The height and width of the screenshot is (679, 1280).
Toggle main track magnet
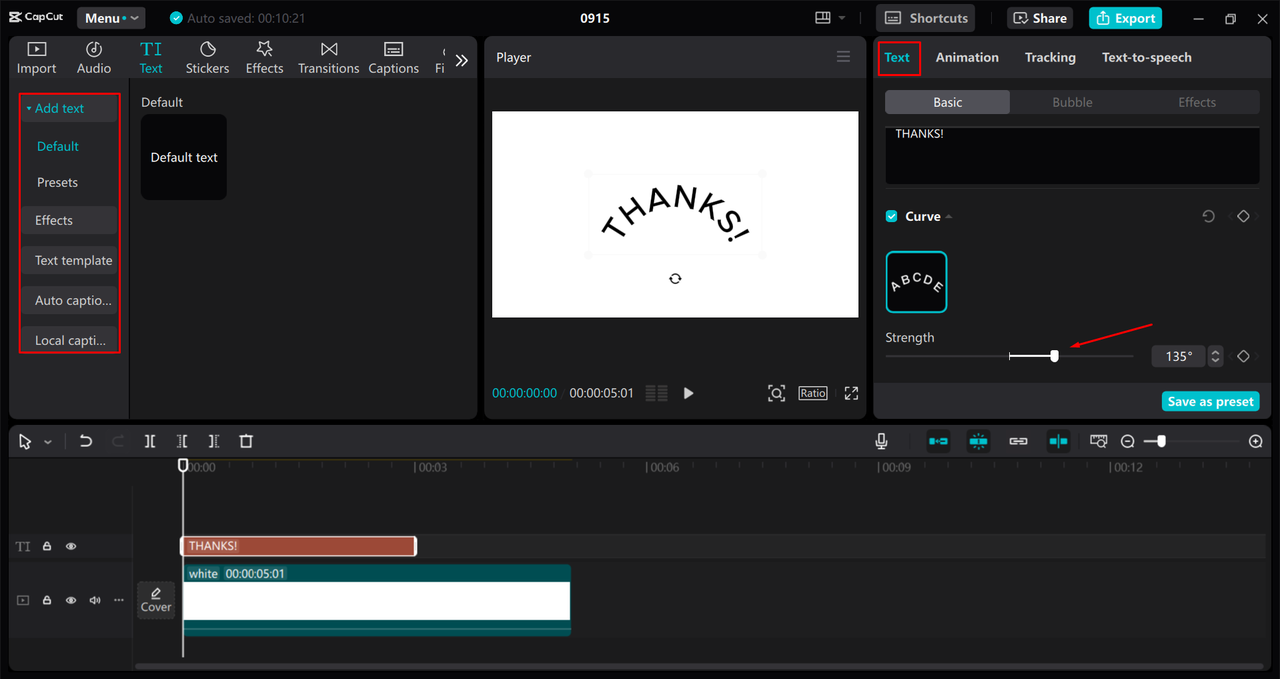[x=938, y=441]
